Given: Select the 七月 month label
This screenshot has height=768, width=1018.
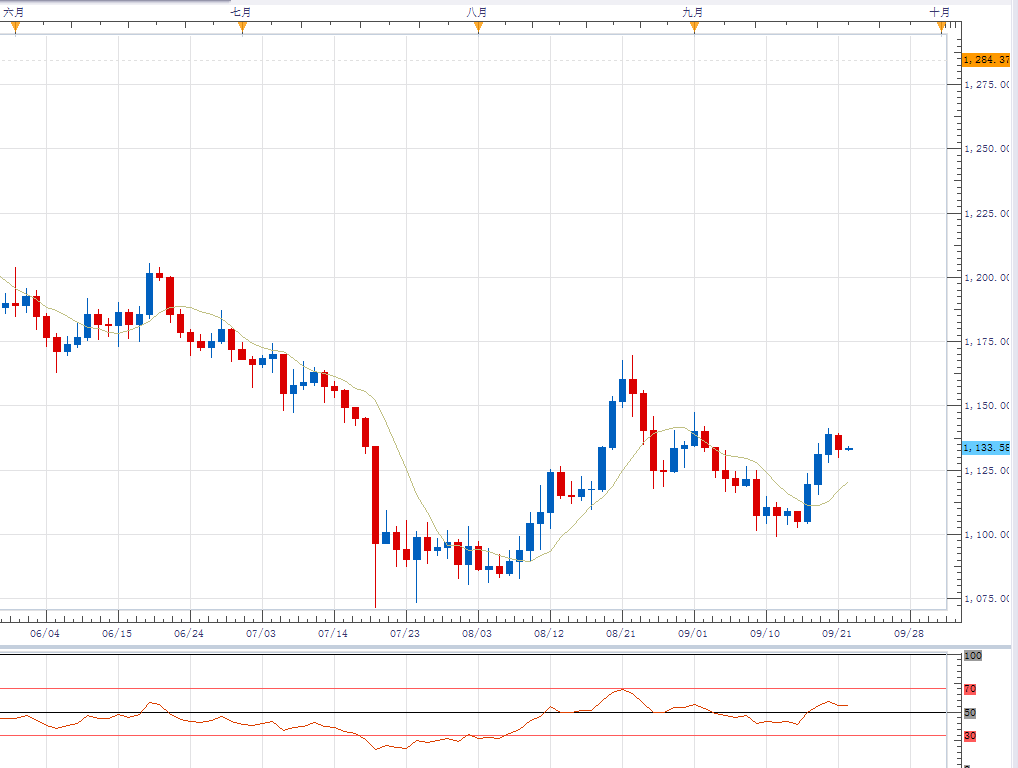Looking at the screenshot, I should click(x=241, y=12).
